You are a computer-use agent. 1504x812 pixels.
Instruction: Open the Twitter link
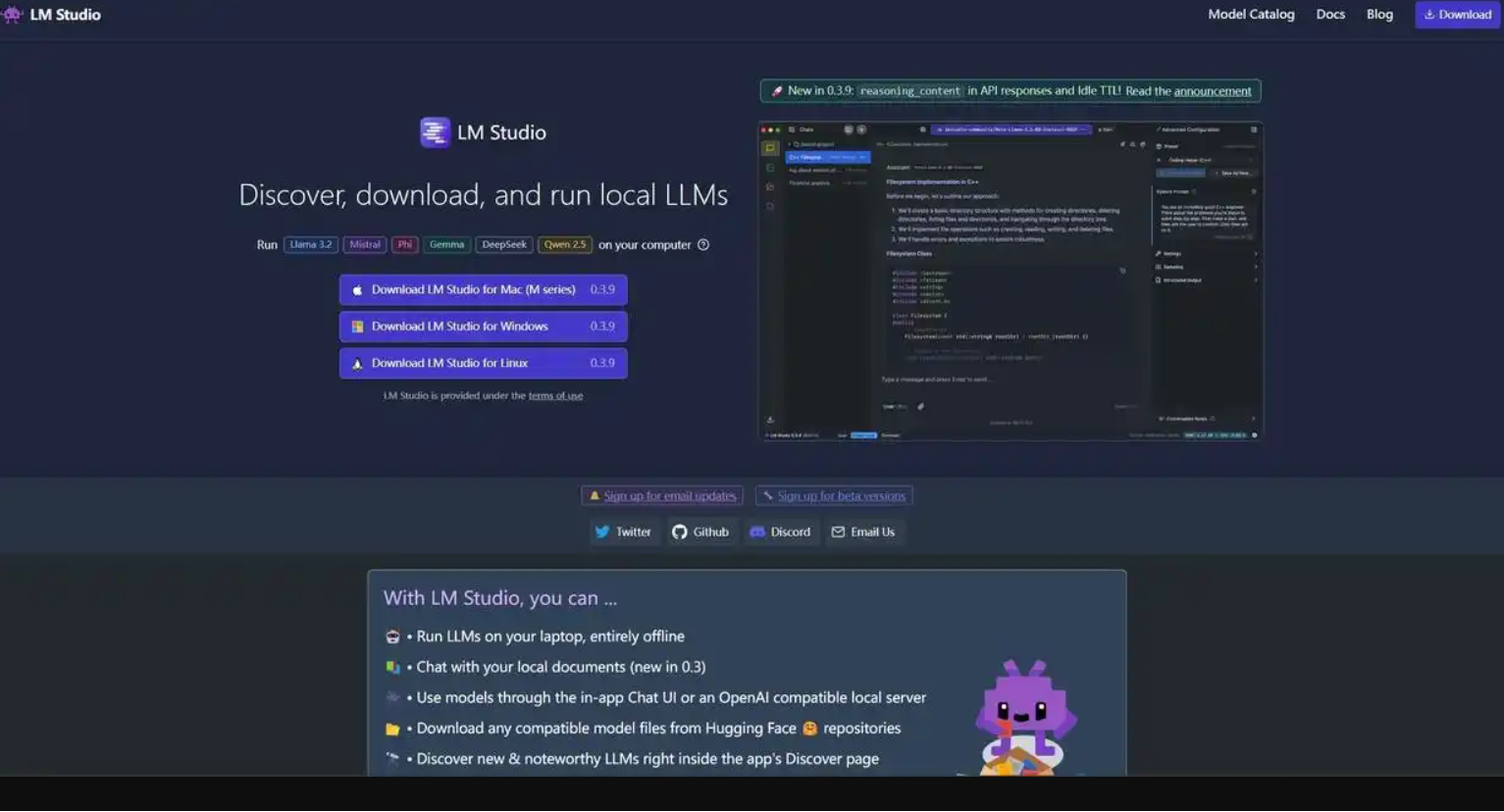point(623,533)
